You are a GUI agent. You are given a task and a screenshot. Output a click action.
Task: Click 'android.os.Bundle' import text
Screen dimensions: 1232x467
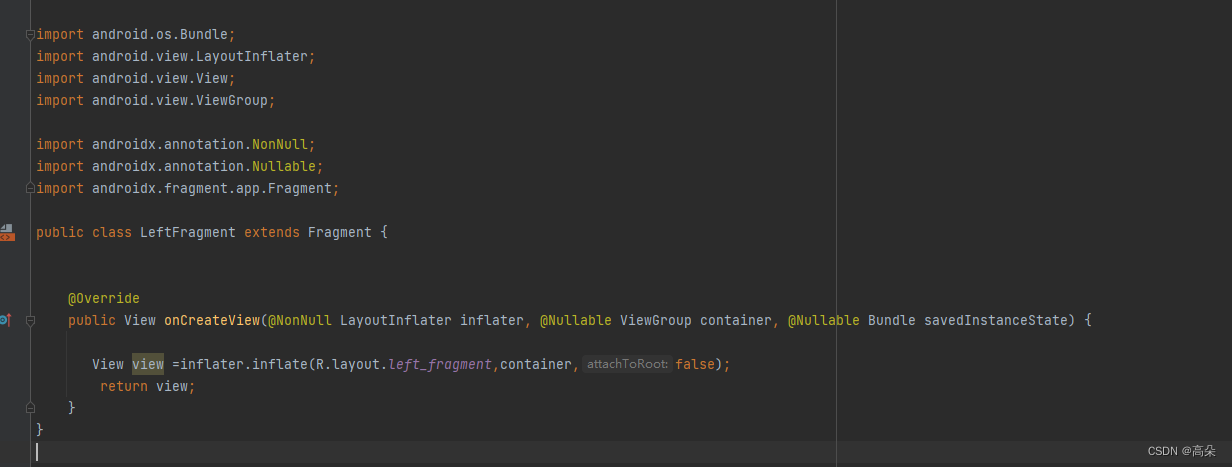[160, 34]
